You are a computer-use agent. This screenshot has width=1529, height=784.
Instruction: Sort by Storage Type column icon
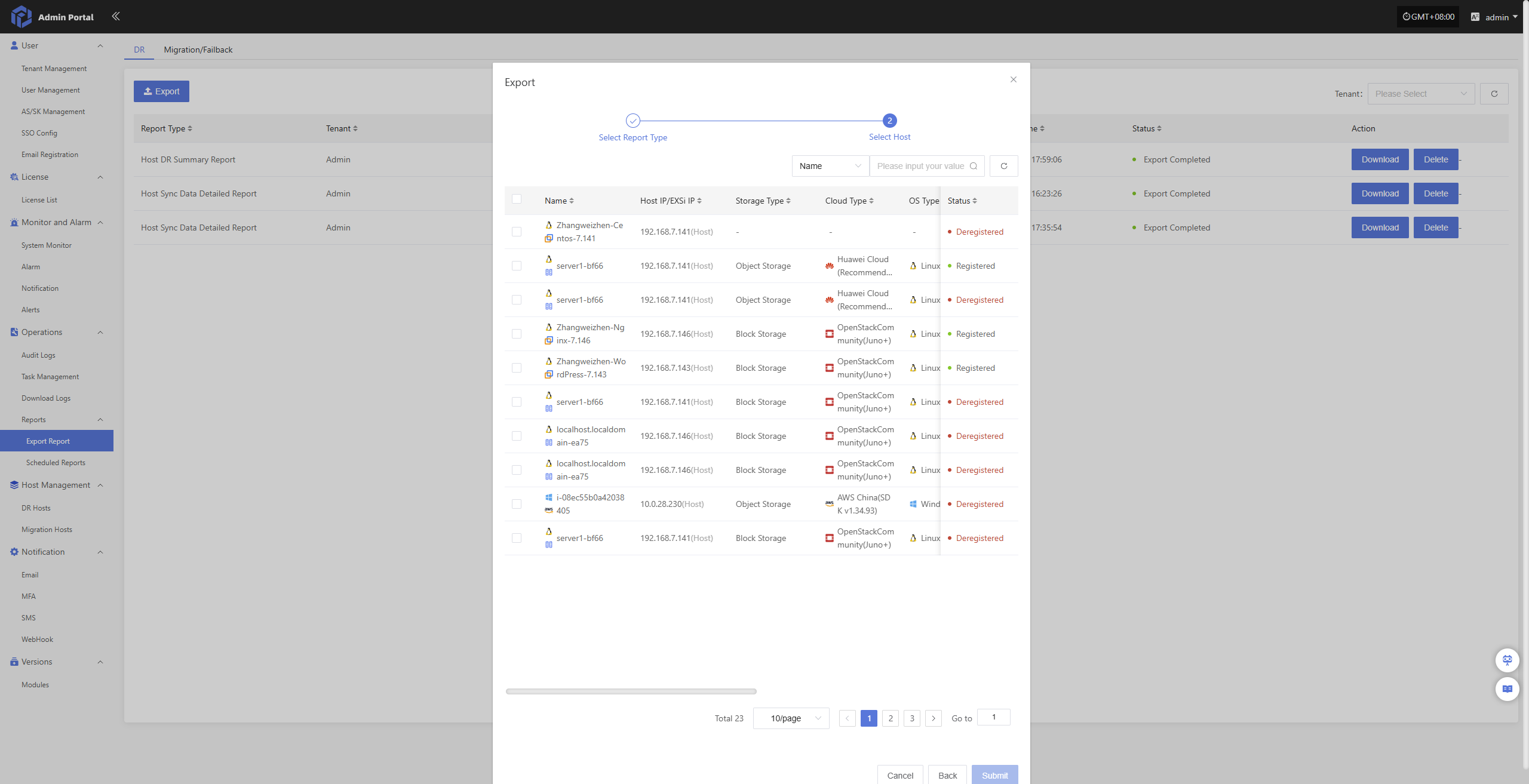coord(788,201)
